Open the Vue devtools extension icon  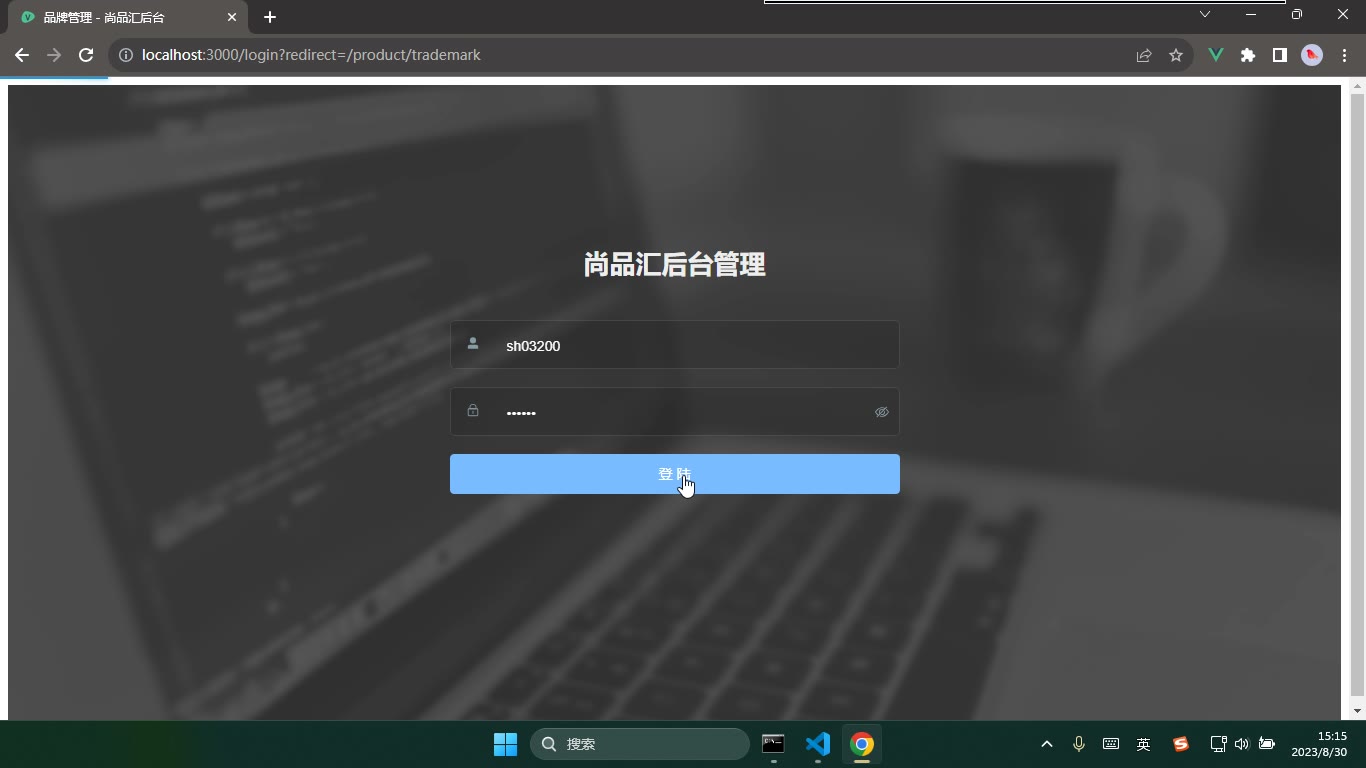point(1216,55)
